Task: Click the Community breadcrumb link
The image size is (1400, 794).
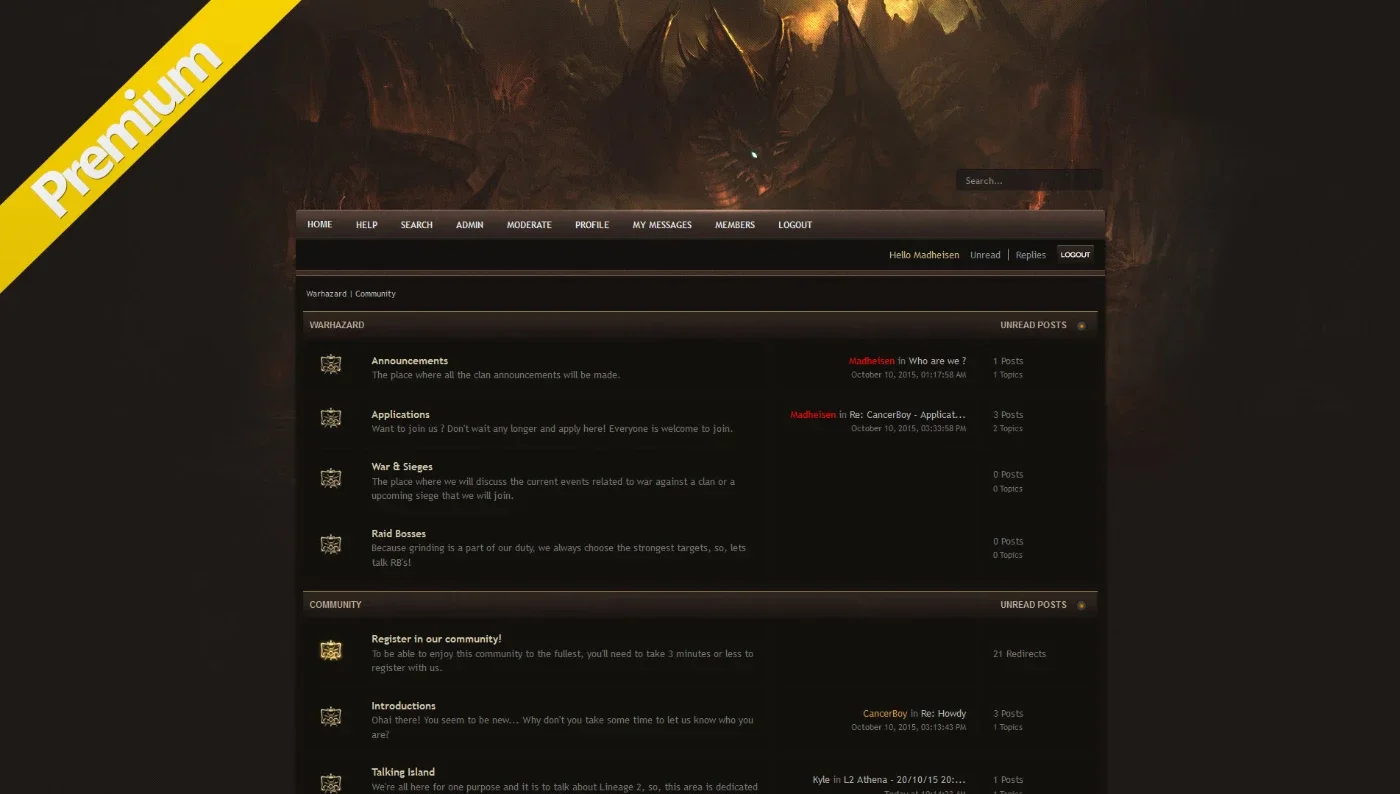Action: pyautogui.click(x=376, y=294)
